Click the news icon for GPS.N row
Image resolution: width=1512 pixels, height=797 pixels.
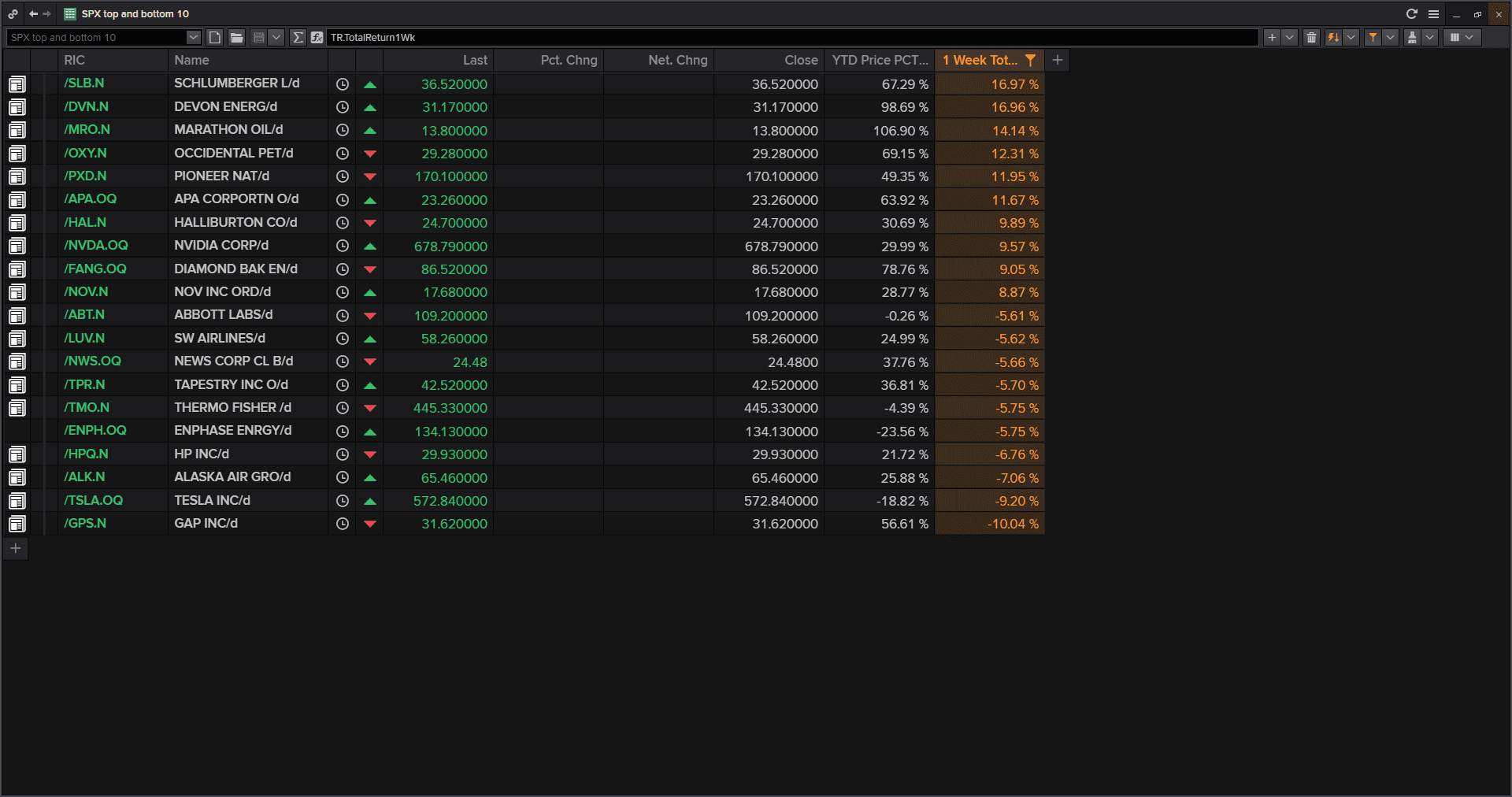point(17,524)
